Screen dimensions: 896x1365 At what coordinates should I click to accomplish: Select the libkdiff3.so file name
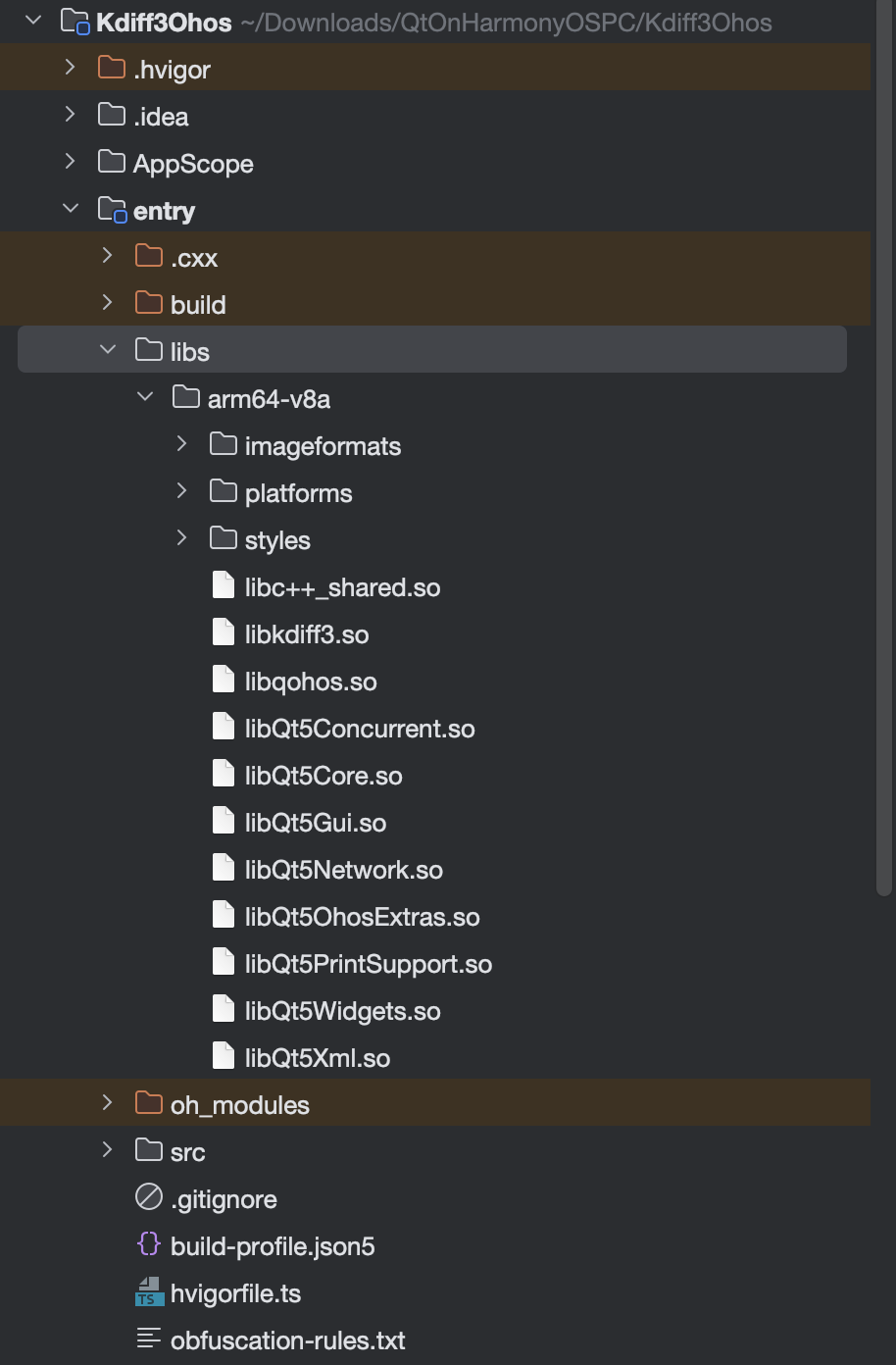(307, 634)
